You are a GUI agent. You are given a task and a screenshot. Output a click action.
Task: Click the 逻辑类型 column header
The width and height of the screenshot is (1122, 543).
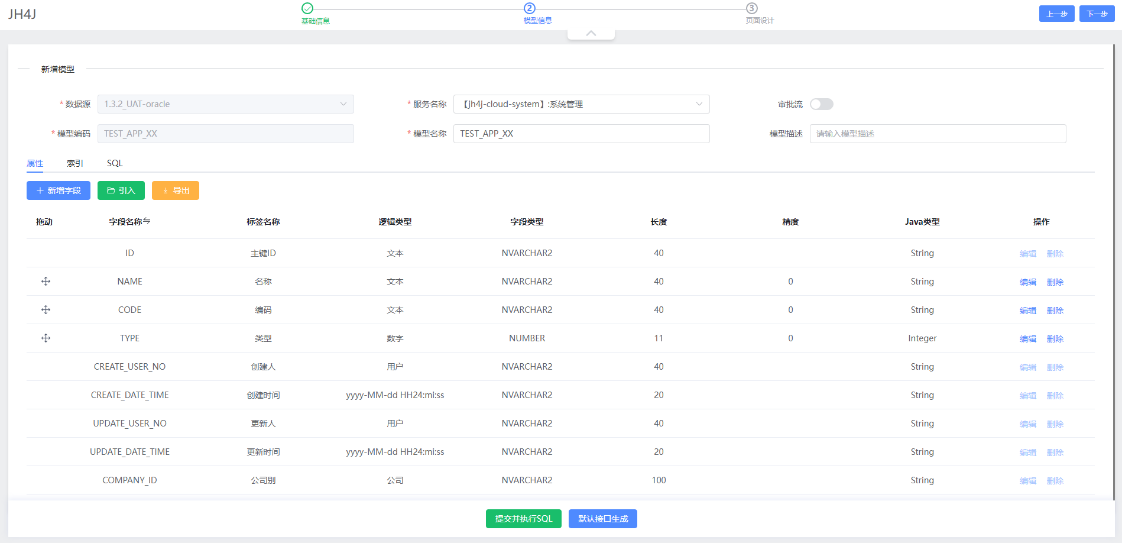click(395, 222)
